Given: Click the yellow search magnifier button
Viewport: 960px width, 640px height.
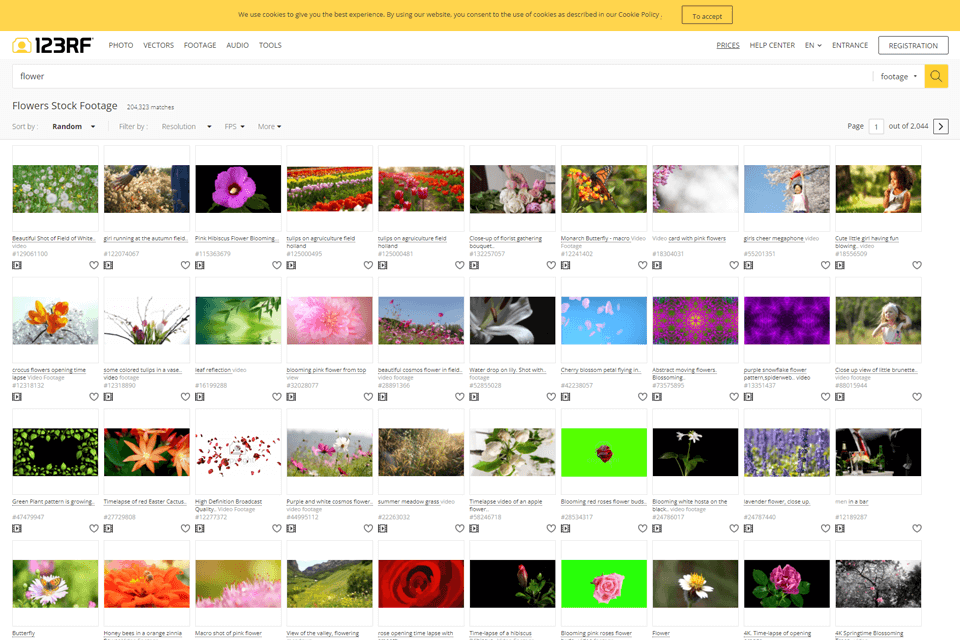Looking at the screenshot, I should point(935,76).
